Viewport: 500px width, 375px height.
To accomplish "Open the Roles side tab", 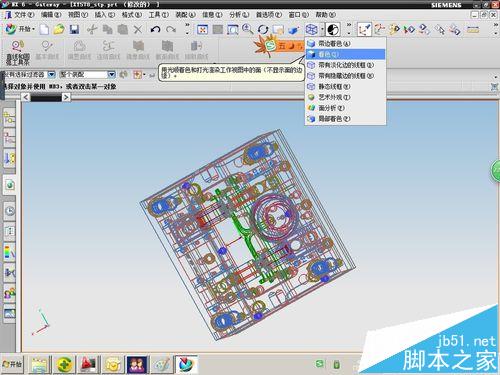I will tap(9, 293).
